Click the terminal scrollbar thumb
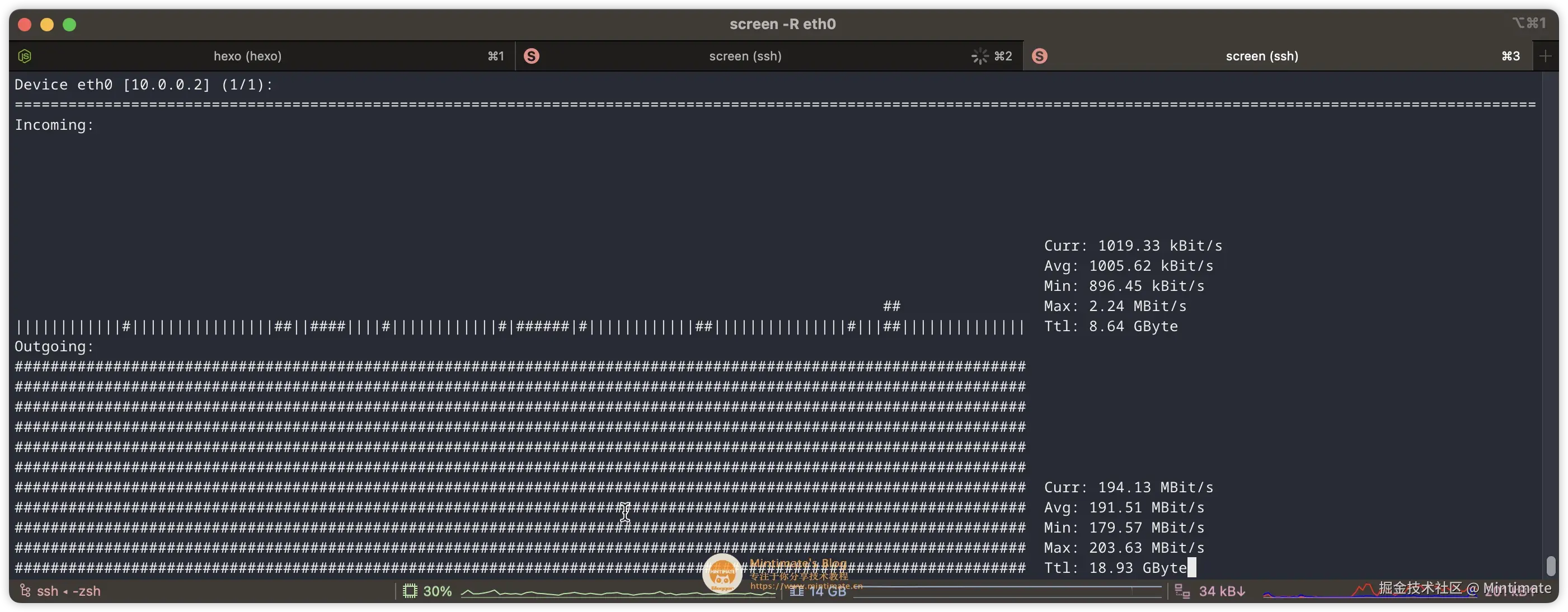Screen dimensions: 1568x612 [x=1550, y=565]
